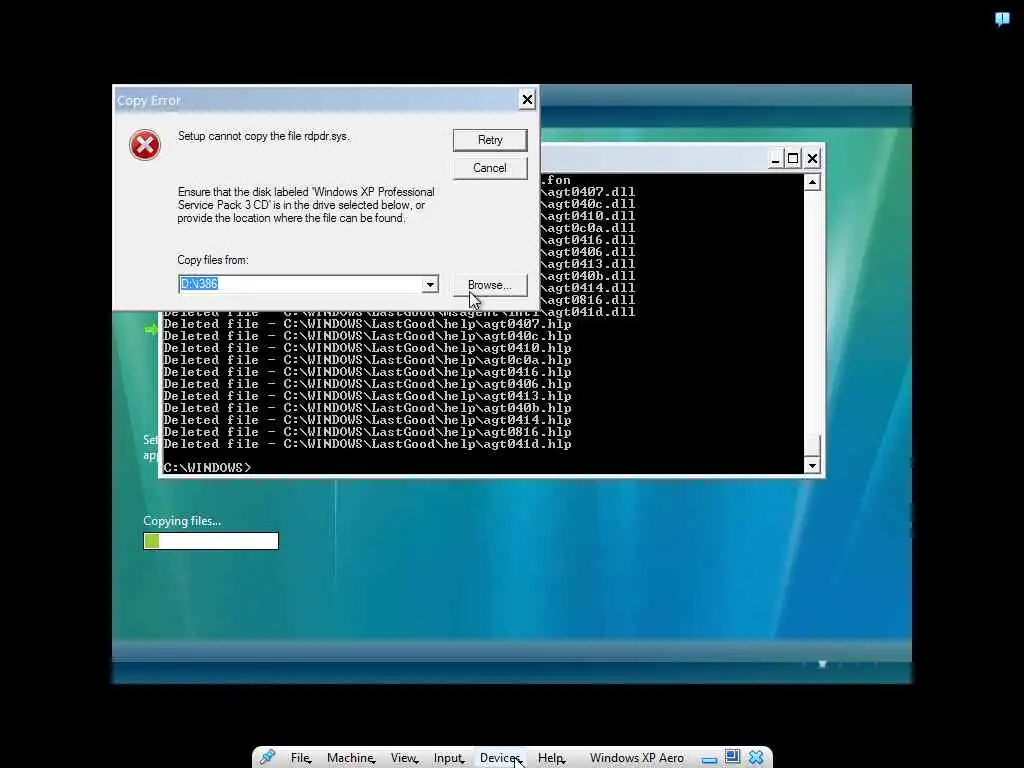Click the notification icon at top right
1024x768 pixels.
1002,18
